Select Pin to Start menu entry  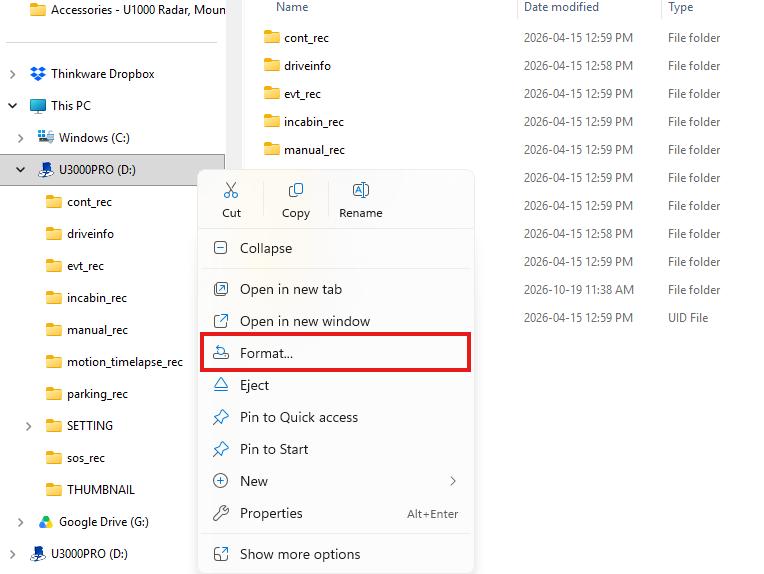(336, 449)
